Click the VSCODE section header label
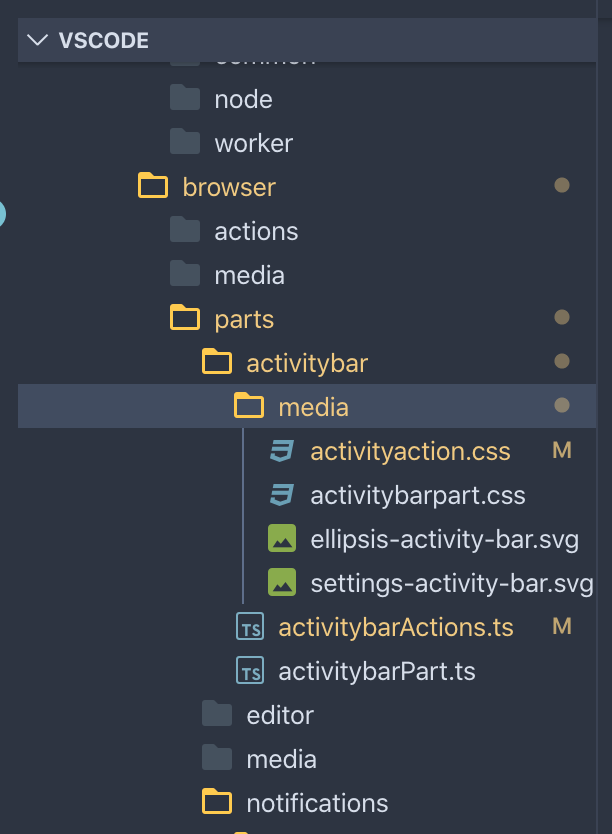The image size is (612, 834). (x=104, y=41)
